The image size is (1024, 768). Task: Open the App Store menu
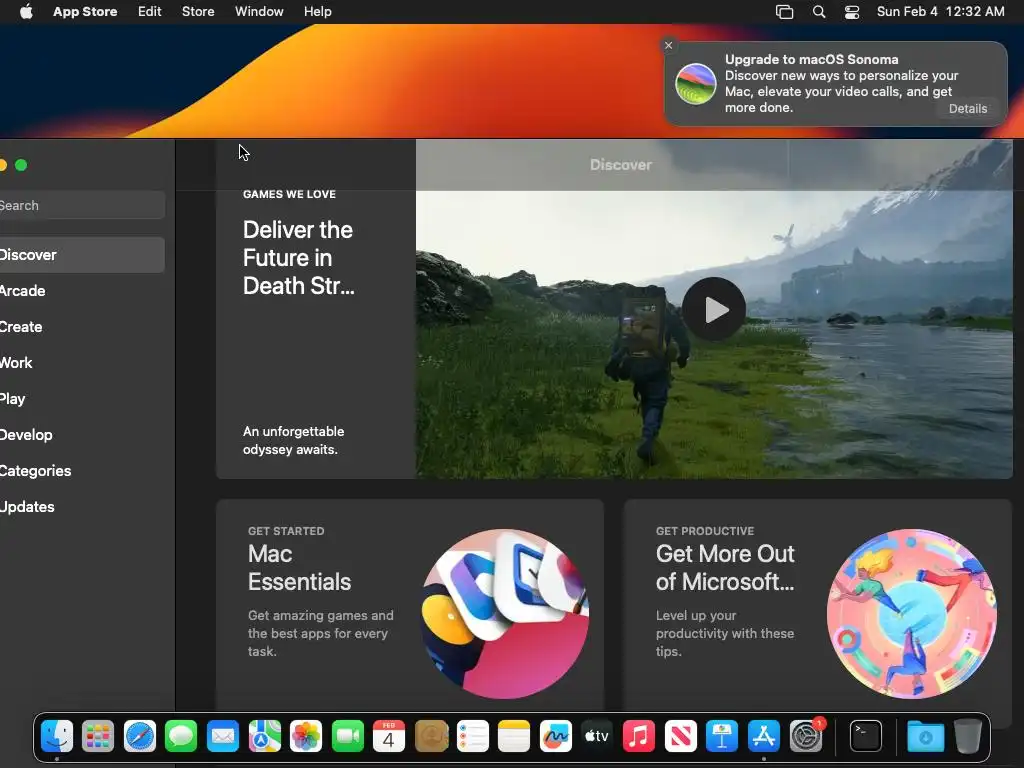tap(85, 12)
